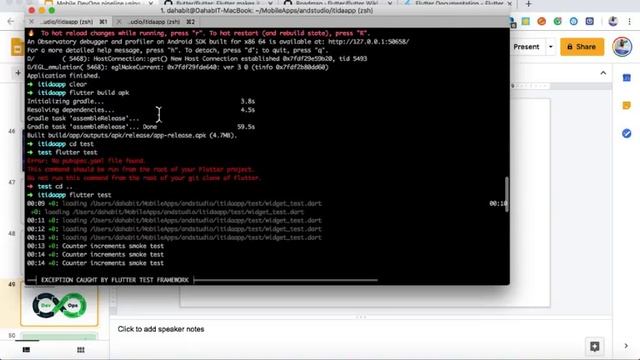This screenshot has width=640, height=360.
Task: Click the Chrome profile avatar in toolbar
Action: 613,21
